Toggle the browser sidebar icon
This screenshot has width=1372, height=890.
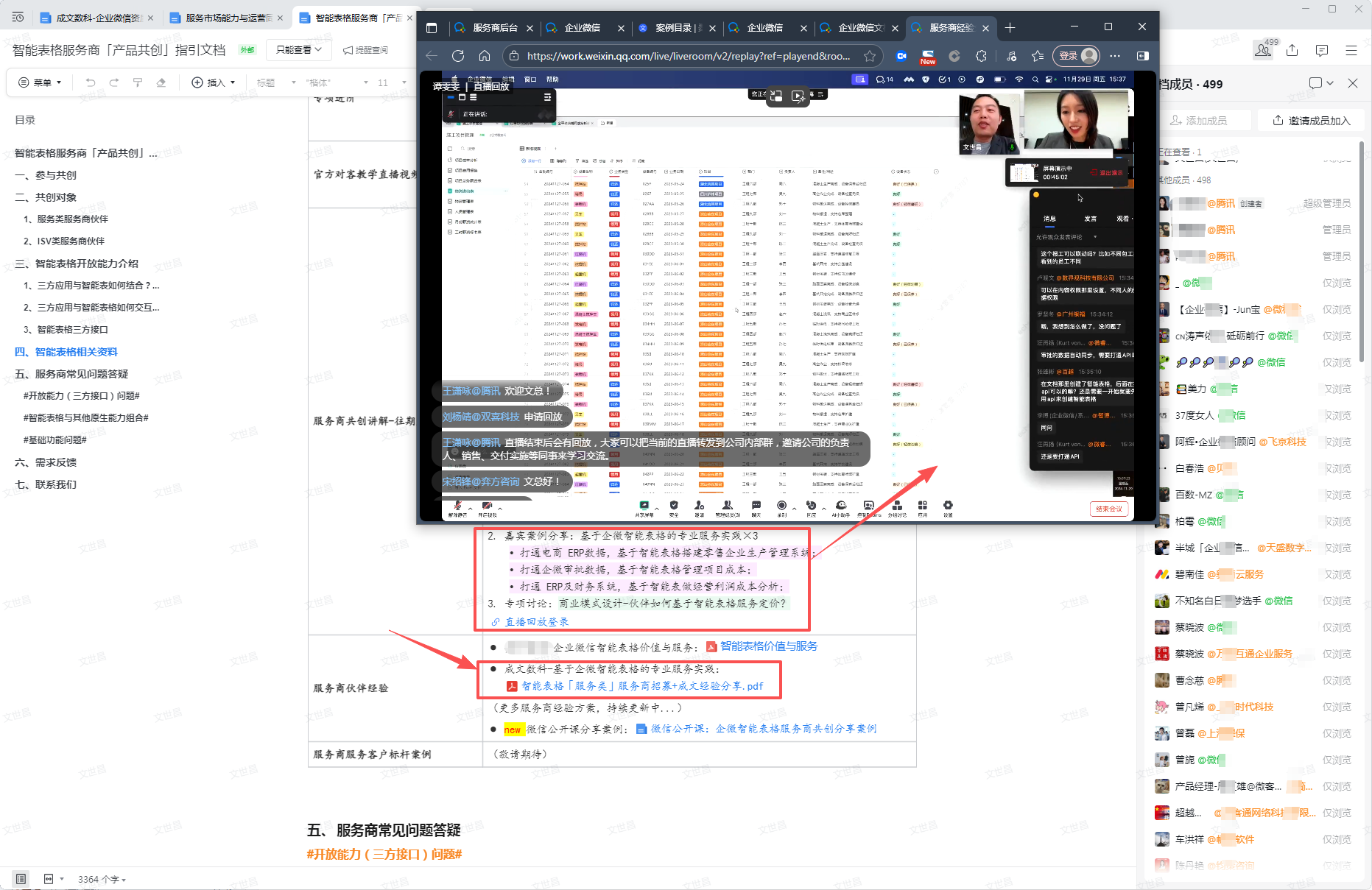[1143, 56]
